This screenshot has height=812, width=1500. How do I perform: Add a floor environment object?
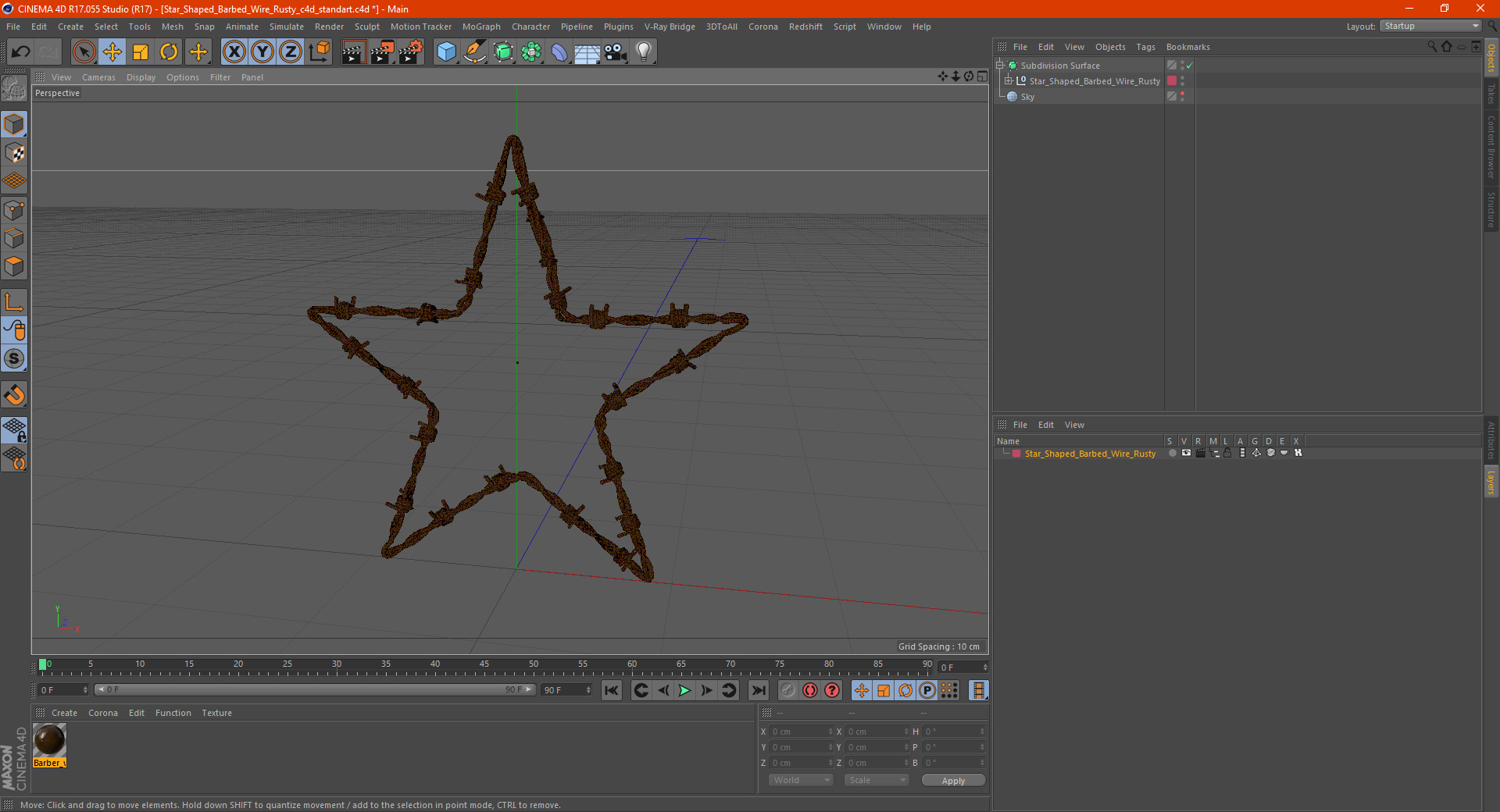[x=587, y=52]
